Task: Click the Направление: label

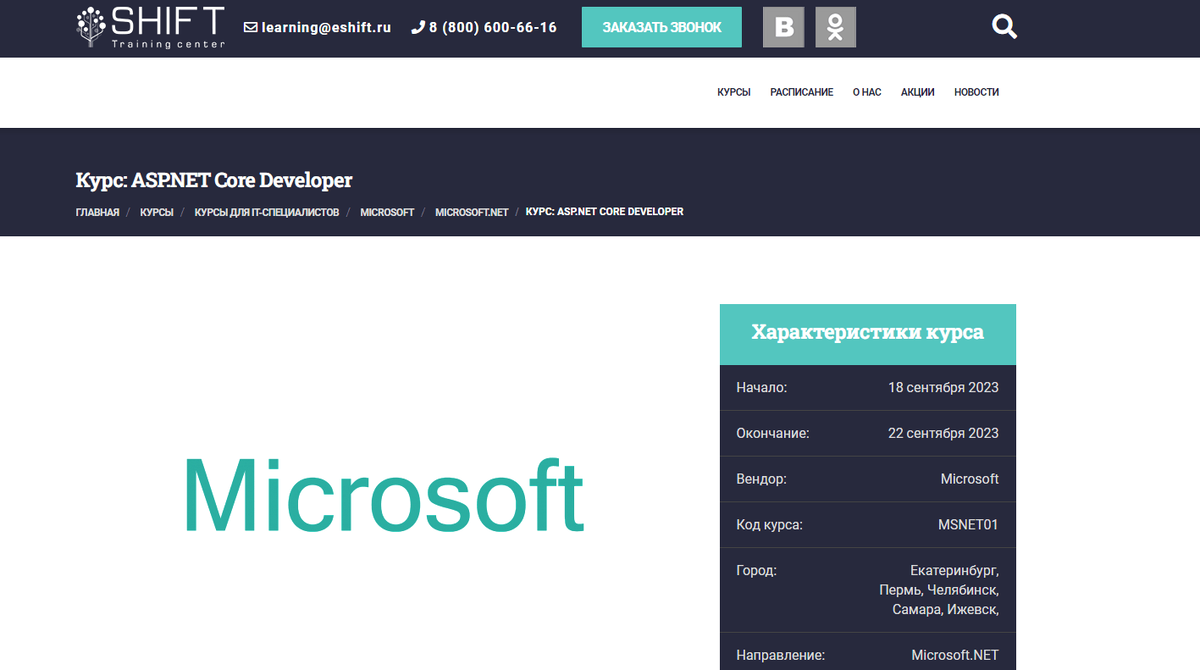Action: (781, 656)
